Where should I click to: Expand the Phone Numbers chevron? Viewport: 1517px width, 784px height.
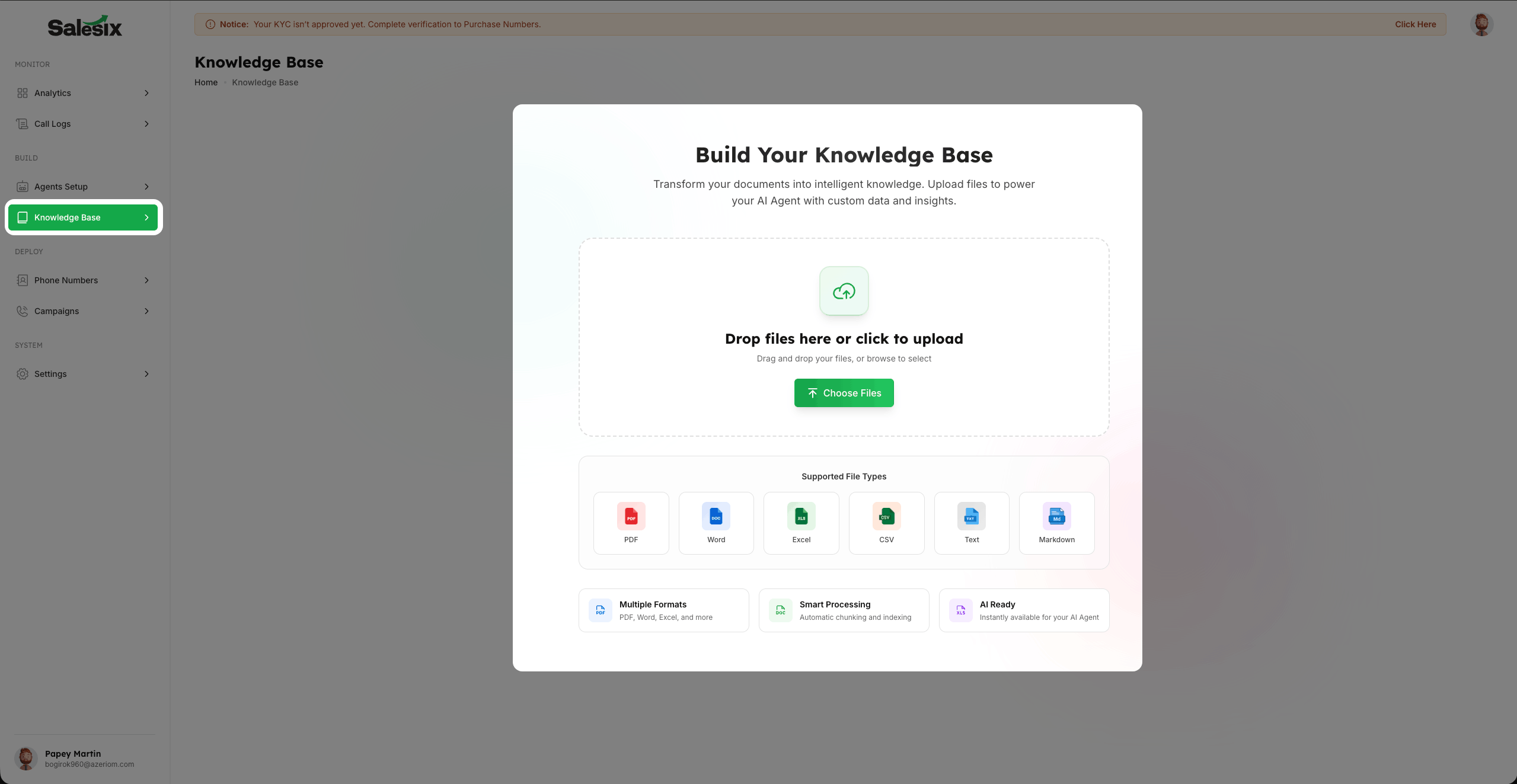coord(146,280)
